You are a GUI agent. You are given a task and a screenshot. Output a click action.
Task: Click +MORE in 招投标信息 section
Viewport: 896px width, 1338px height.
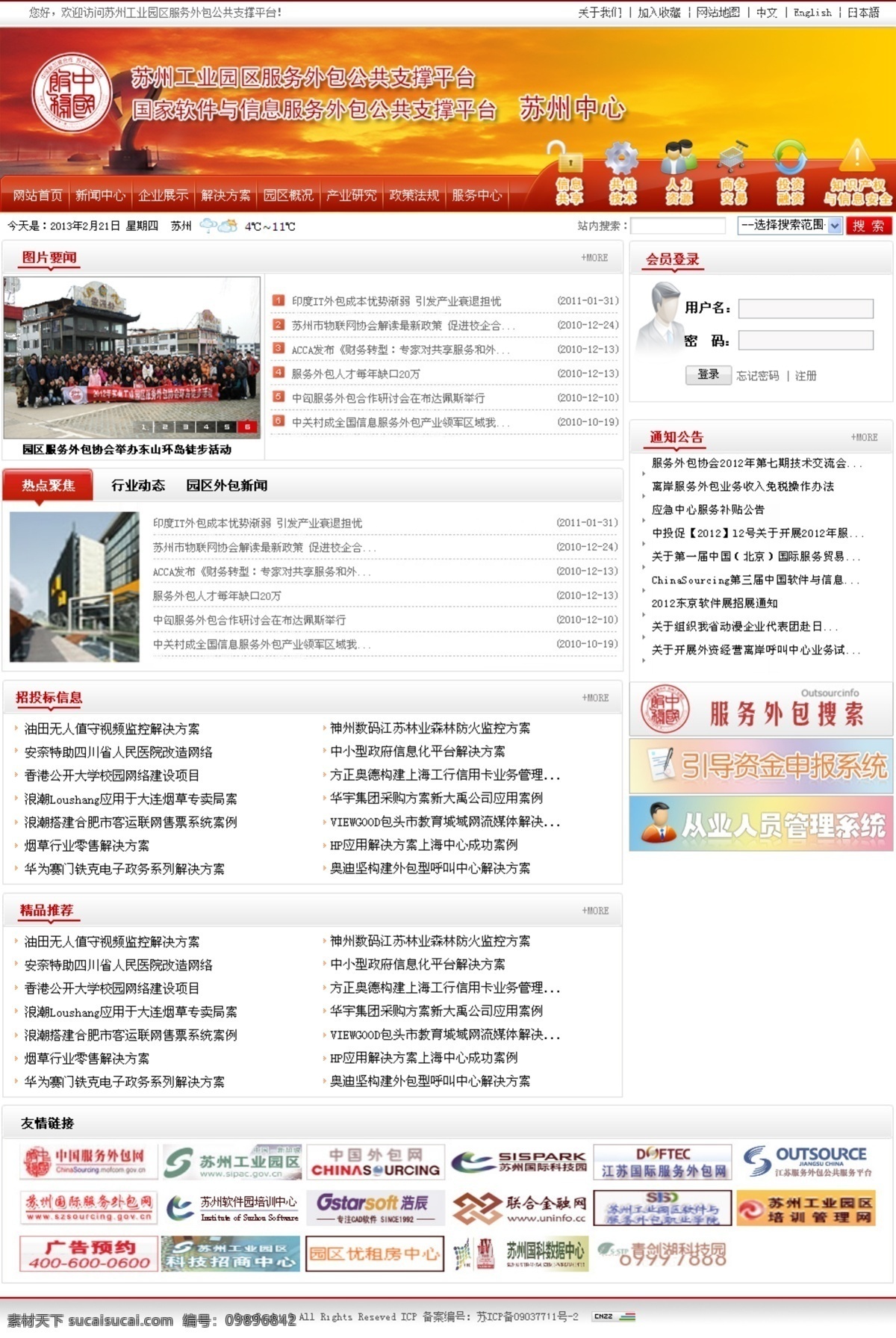[595, 698]
